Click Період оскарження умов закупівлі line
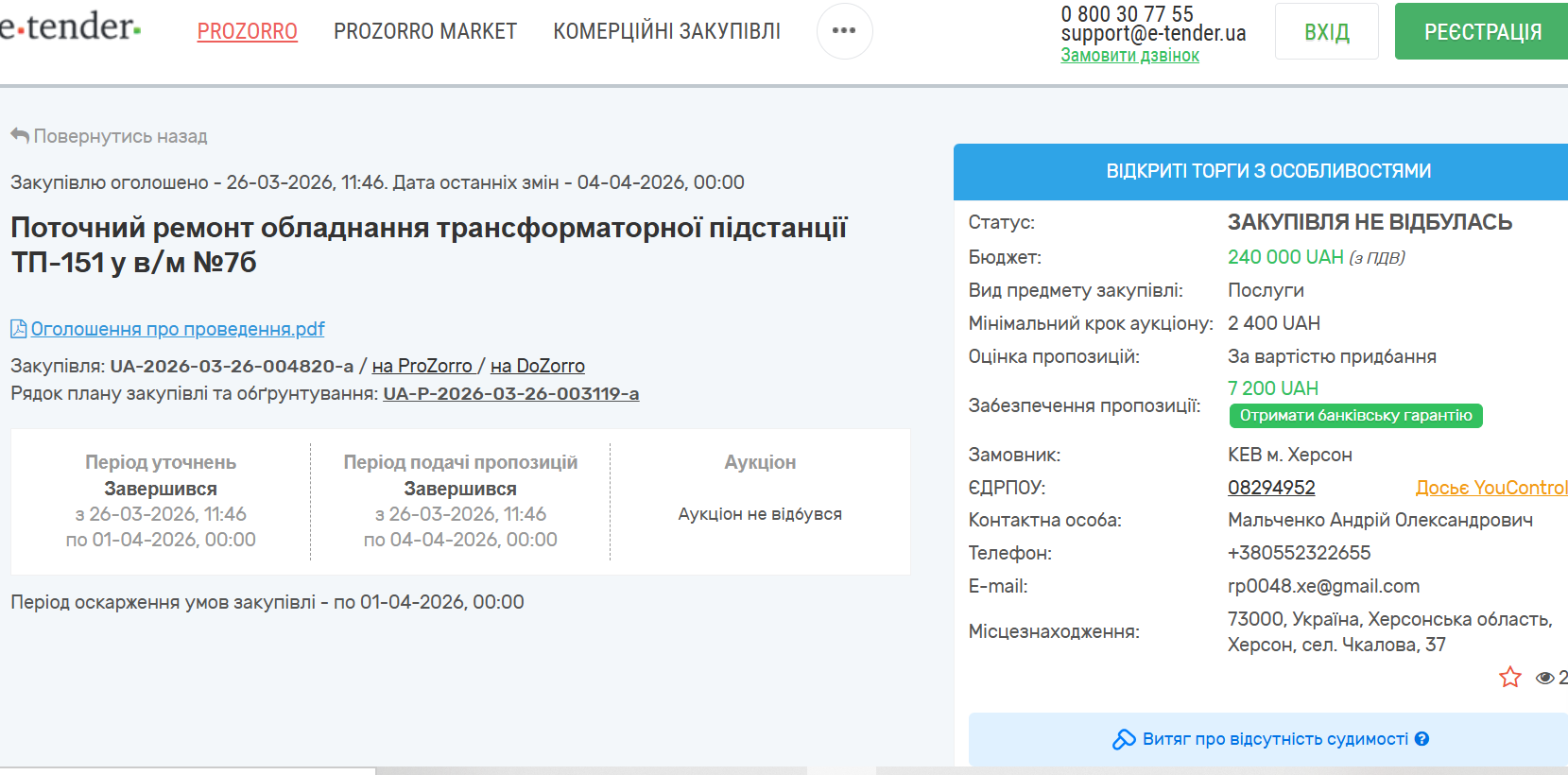The width and height of the screenshot is (1568, 775). (x=267, y=602)
